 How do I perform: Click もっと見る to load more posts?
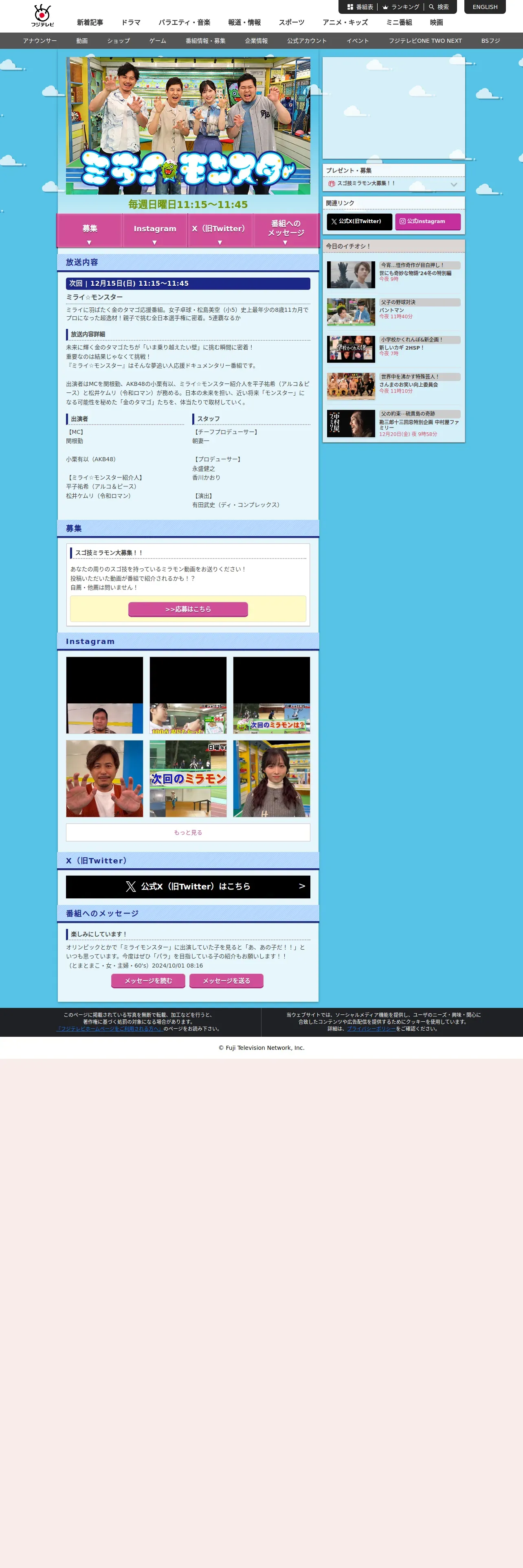pos(188,832)
